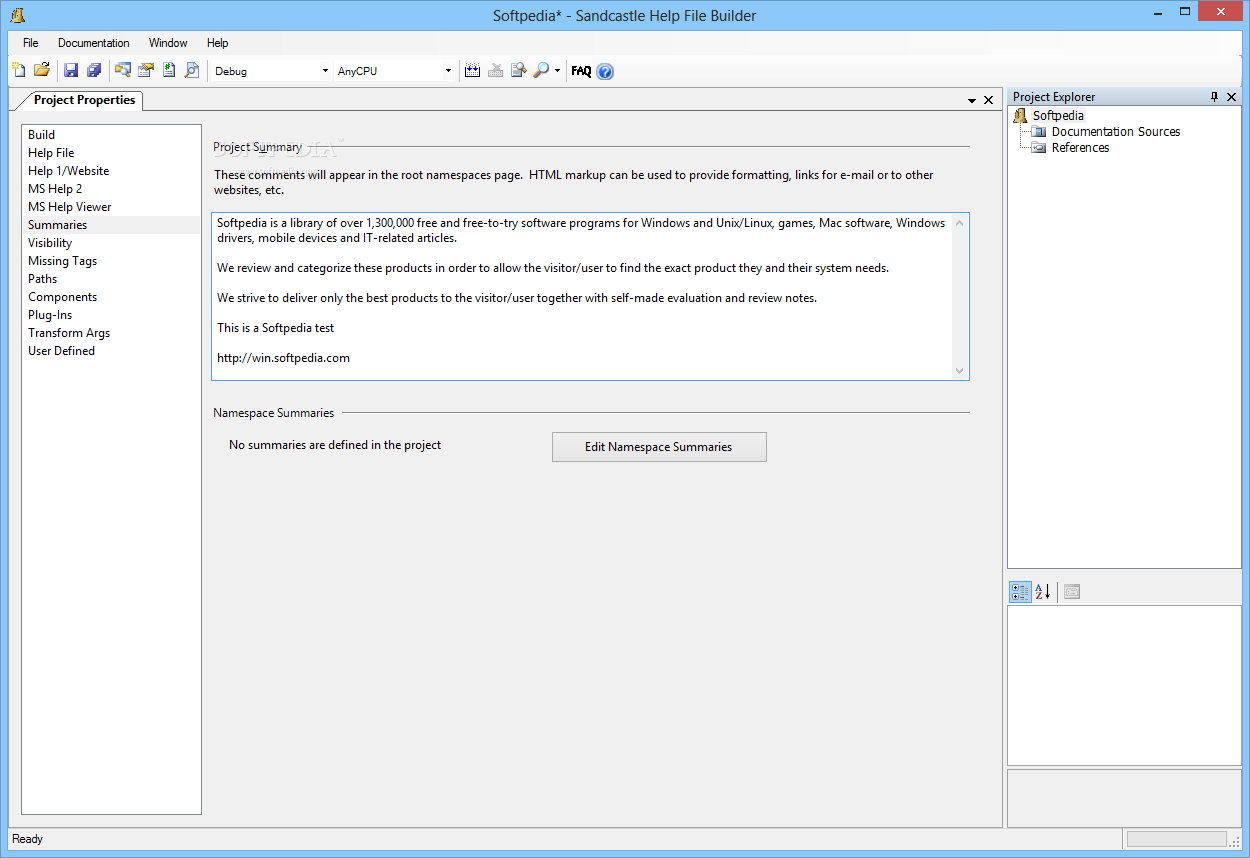Click the Open Project folder icon
Screen dimensions: 1250x858
[42, 70]
